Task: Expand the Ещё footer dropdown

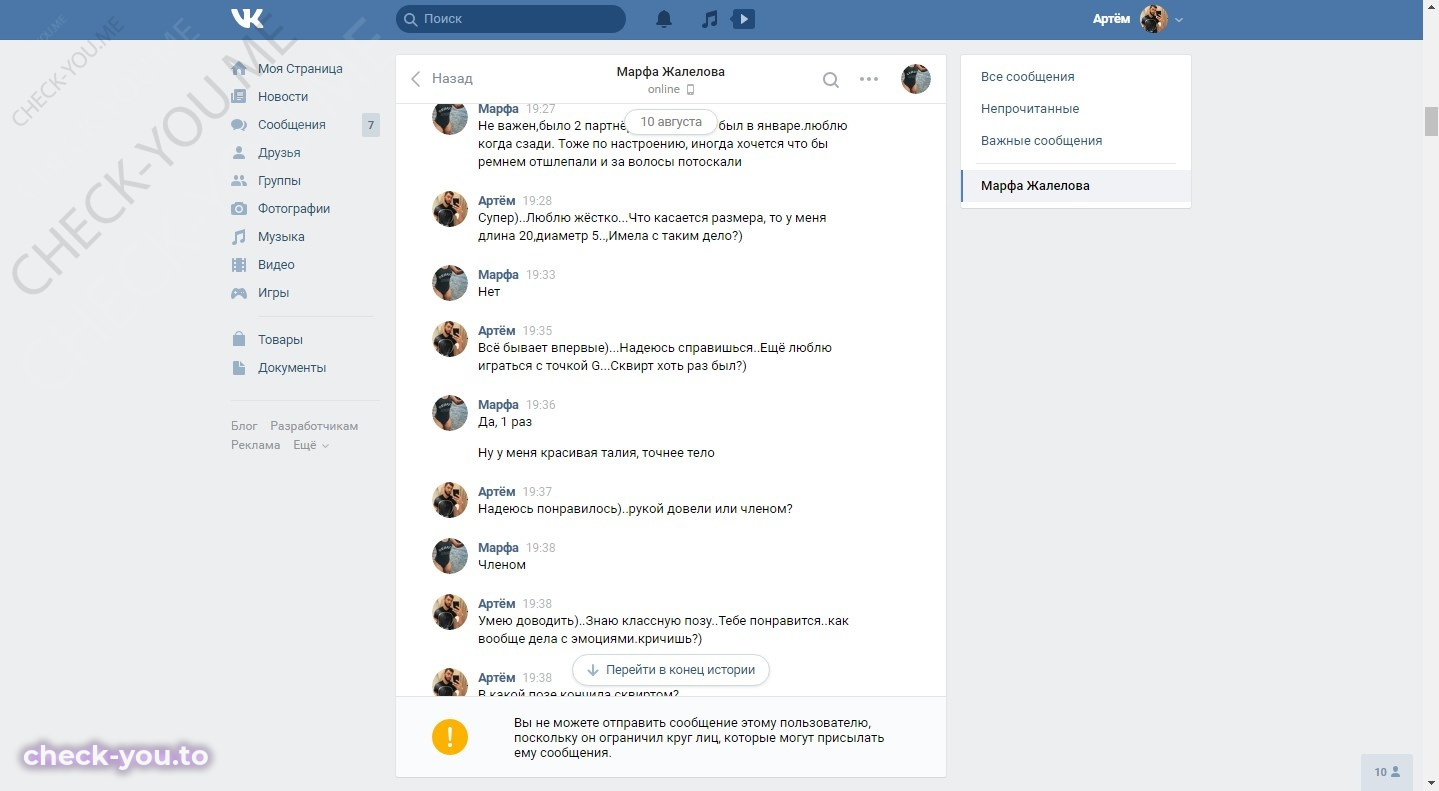Action: point(310,445)
